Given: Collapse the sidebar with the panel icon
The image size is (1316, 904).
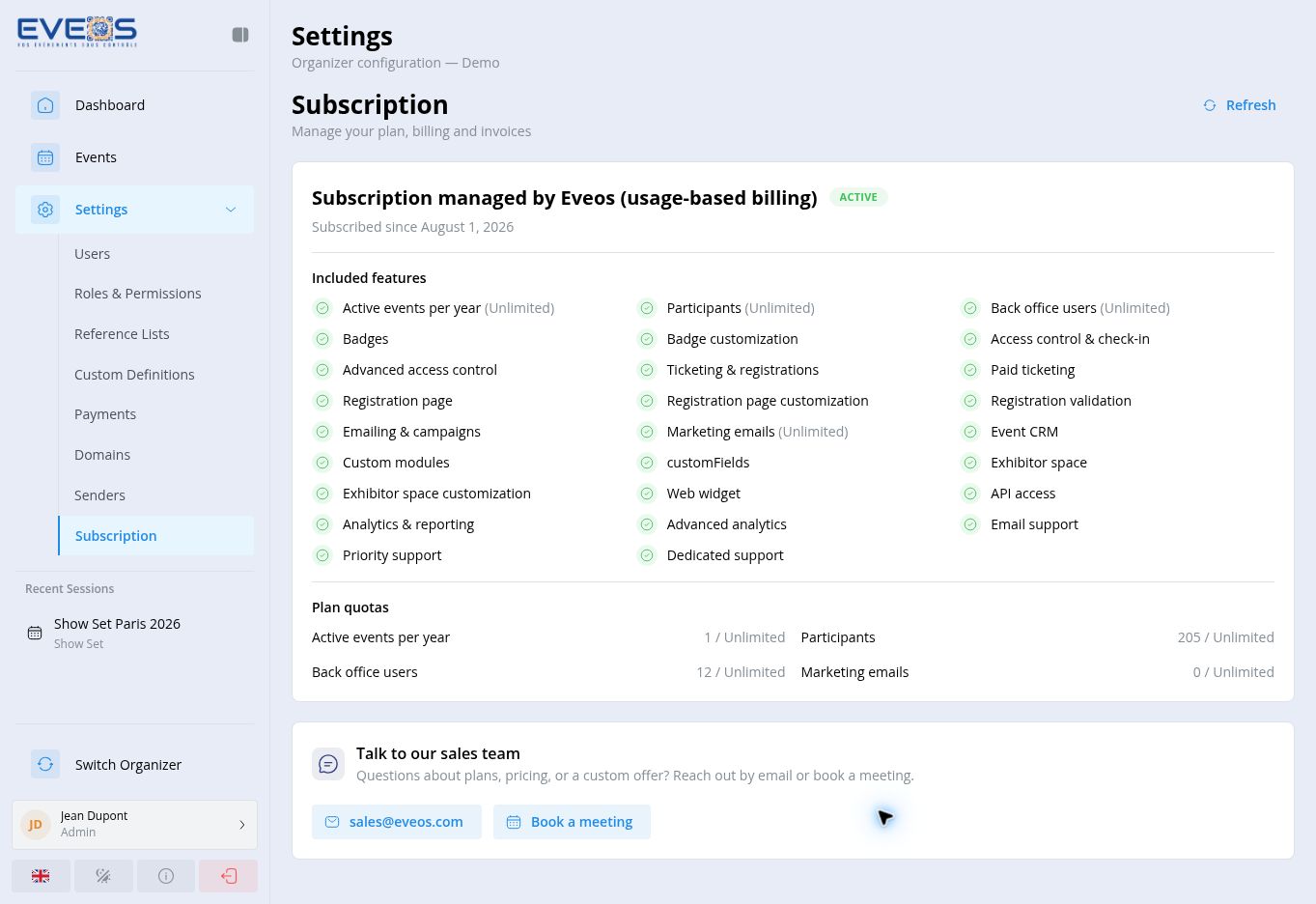Looking at the screenshot, I should tap(240, 35).
